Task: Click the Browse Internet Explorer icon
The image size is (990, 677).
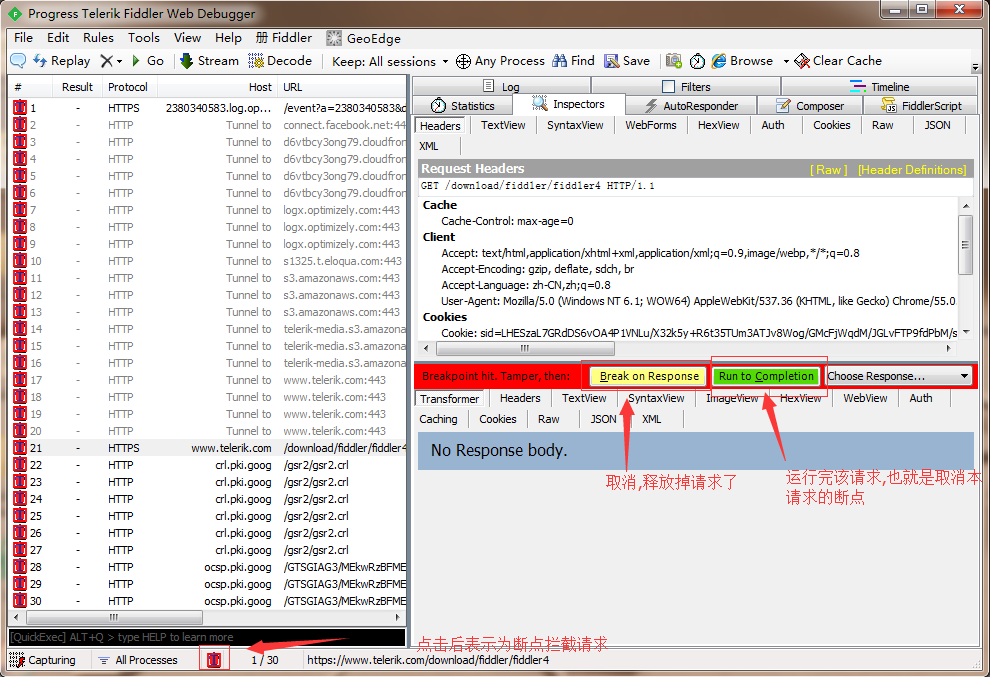Action: coord(719,61)
